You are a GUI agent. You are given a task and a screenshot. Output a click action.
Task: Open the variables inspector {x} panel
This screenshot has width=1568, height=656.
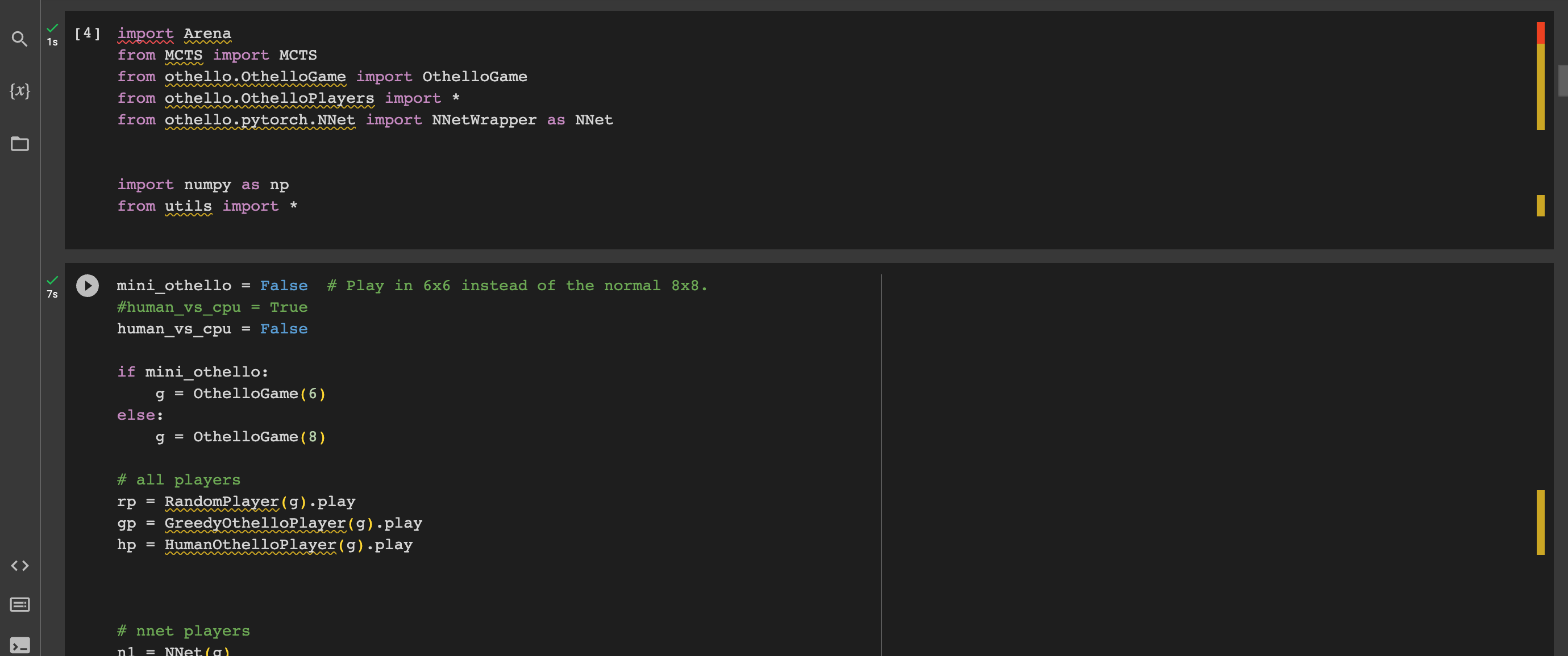19,91
